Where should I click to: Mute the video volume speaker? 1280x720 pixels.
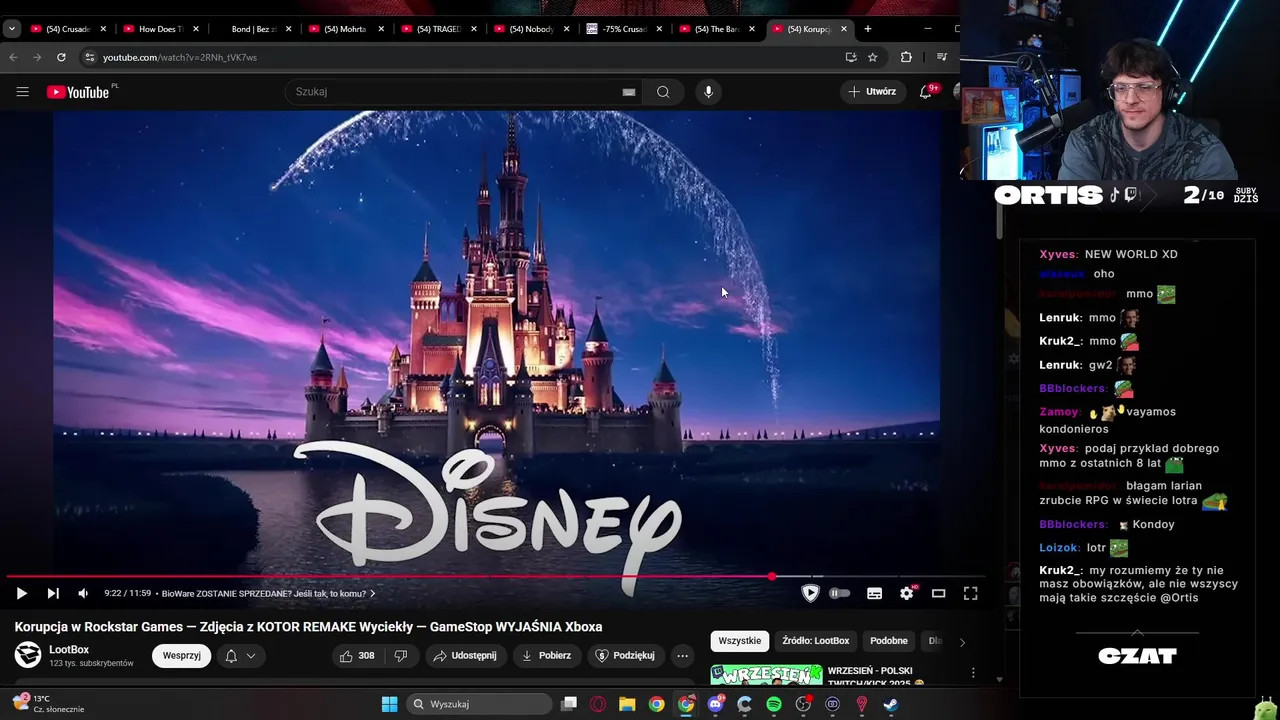(x=83, y=593)
